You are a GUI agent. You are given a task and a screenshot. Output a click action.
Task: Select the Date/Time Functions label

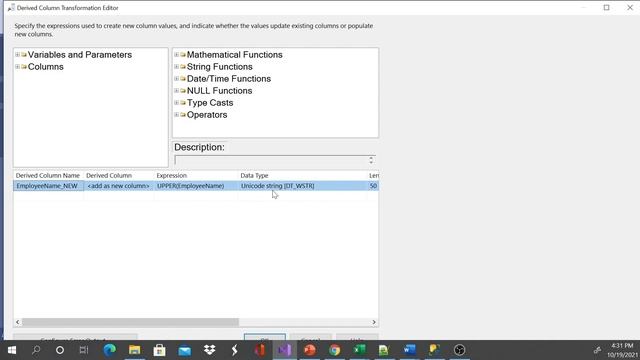click(x=229, y=78)
